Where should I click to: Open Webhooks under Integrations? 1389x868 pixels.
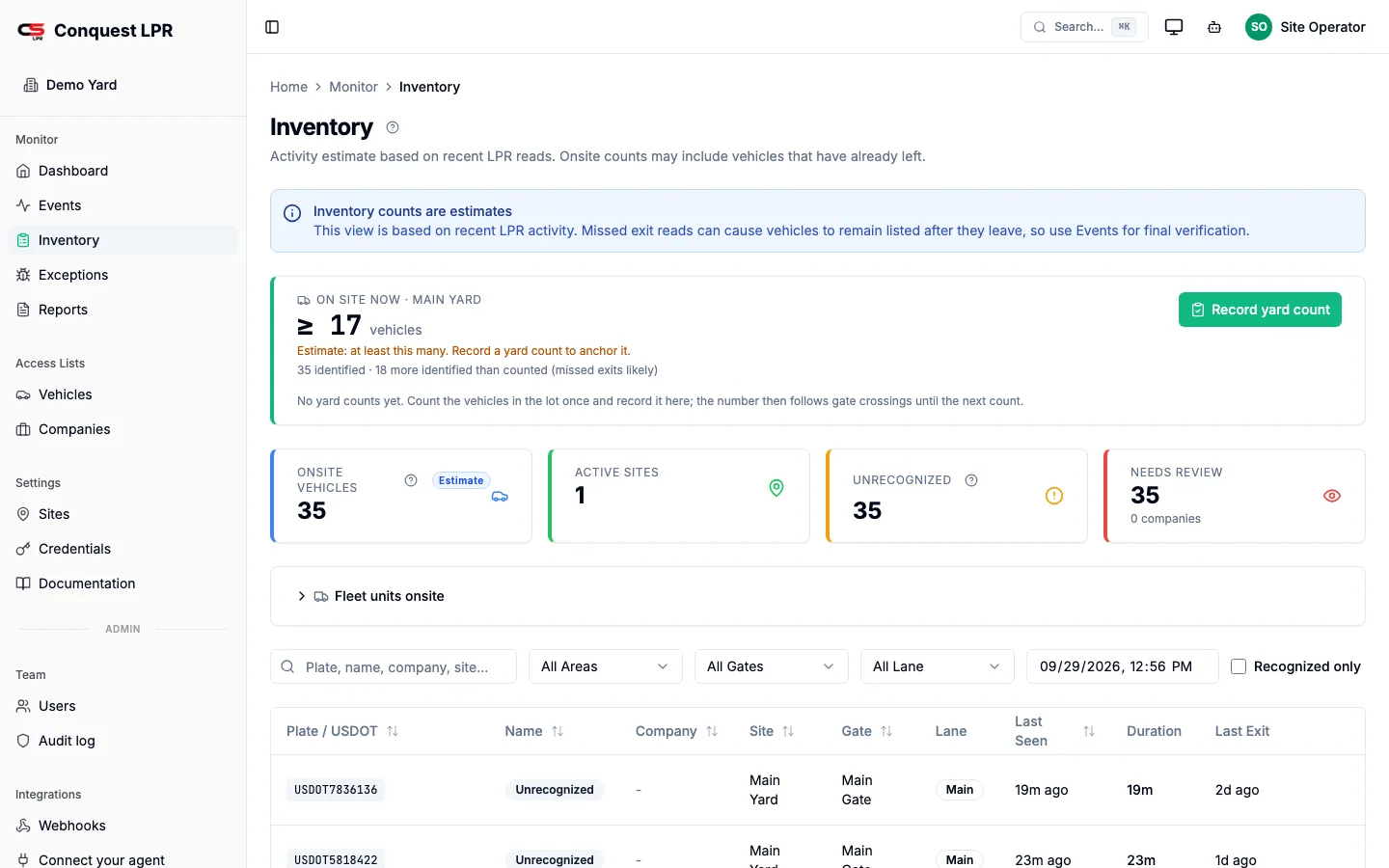click(123, 826)
